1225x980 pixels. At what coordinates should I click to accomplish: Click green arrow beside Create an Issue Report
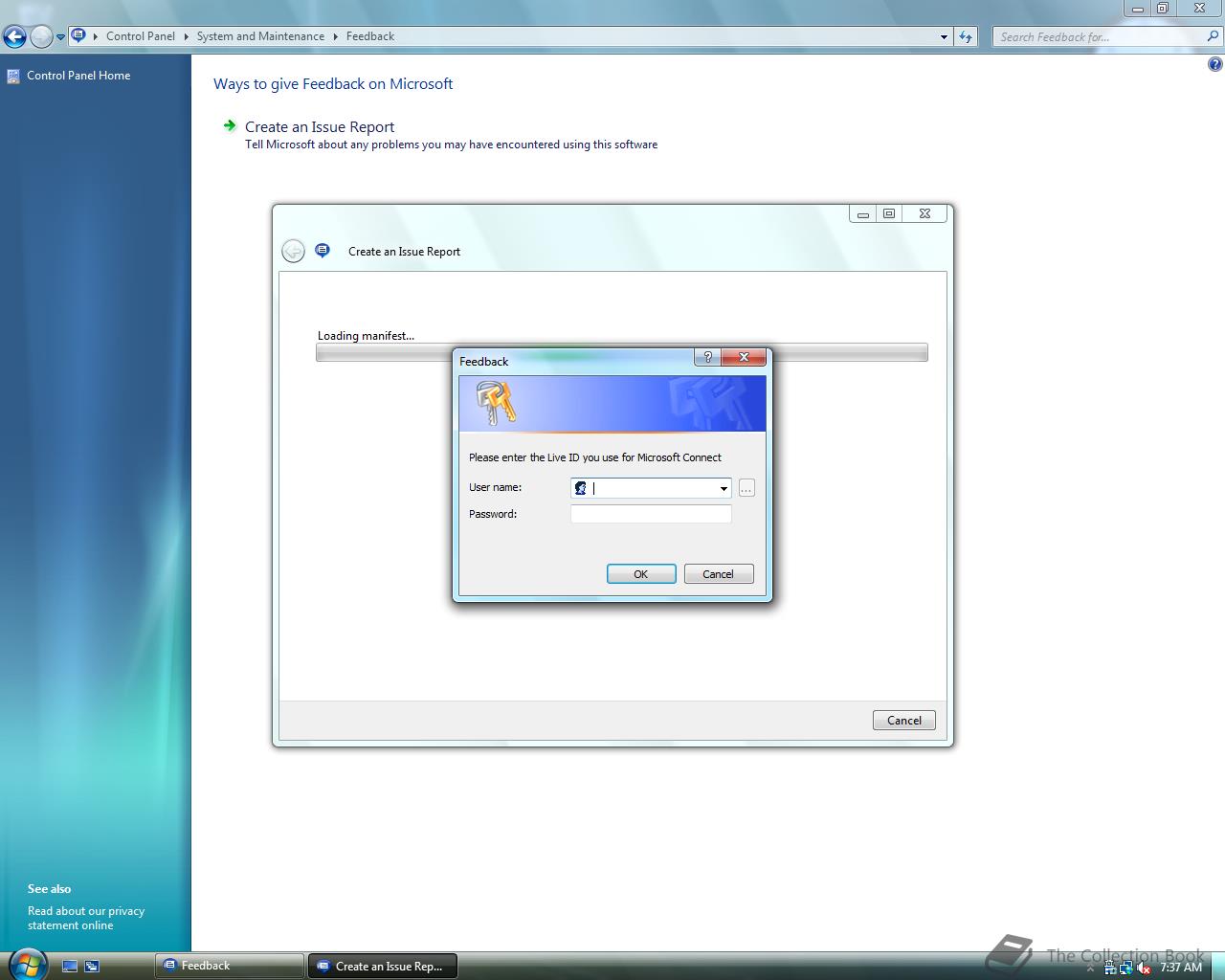230,125
